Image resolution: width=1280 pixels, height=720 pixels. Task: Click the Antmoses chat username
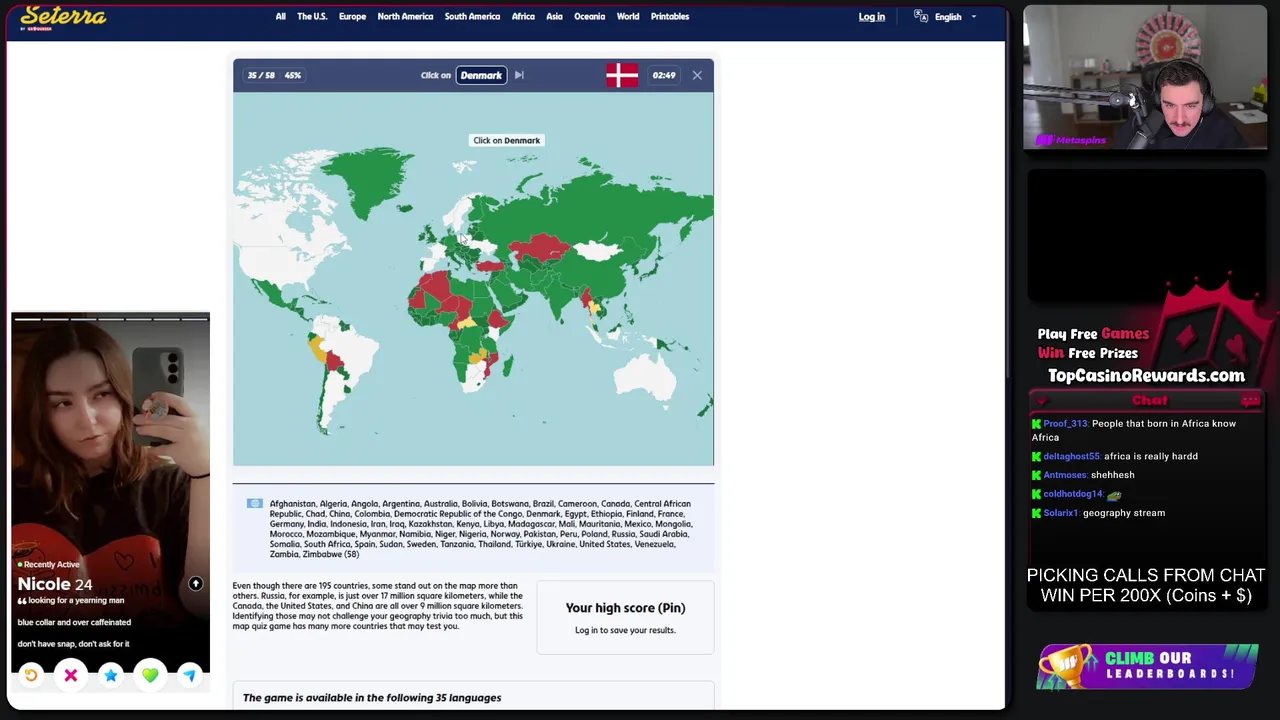click(x=1065, y=475)
